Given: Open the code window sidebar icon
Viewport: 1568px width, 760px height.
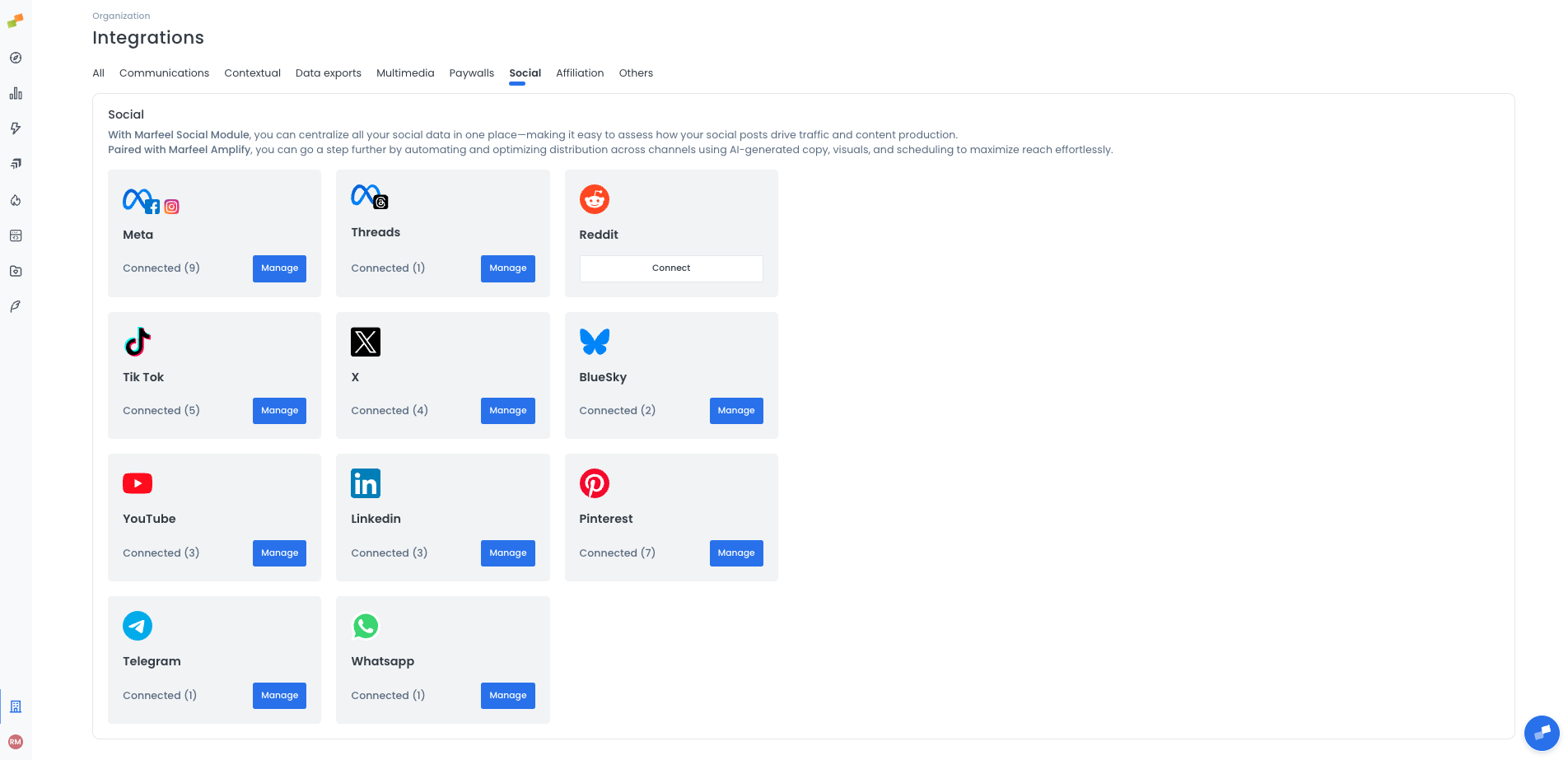Looking at the screenshot, I should pos(16,235).
